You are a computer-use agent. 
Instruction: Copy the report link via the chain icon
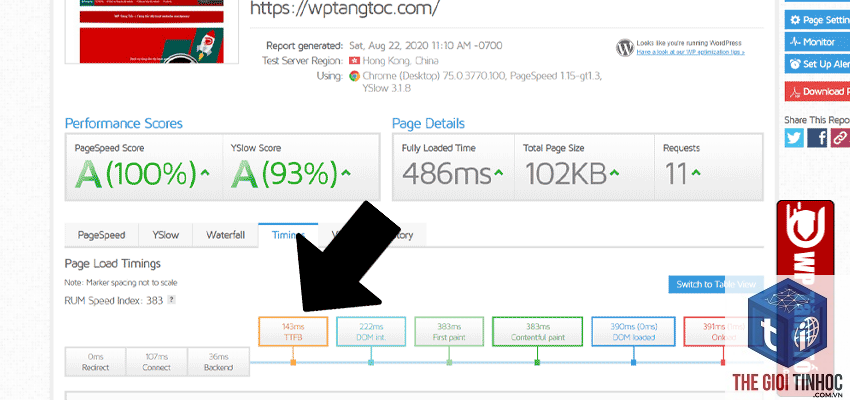840,138
